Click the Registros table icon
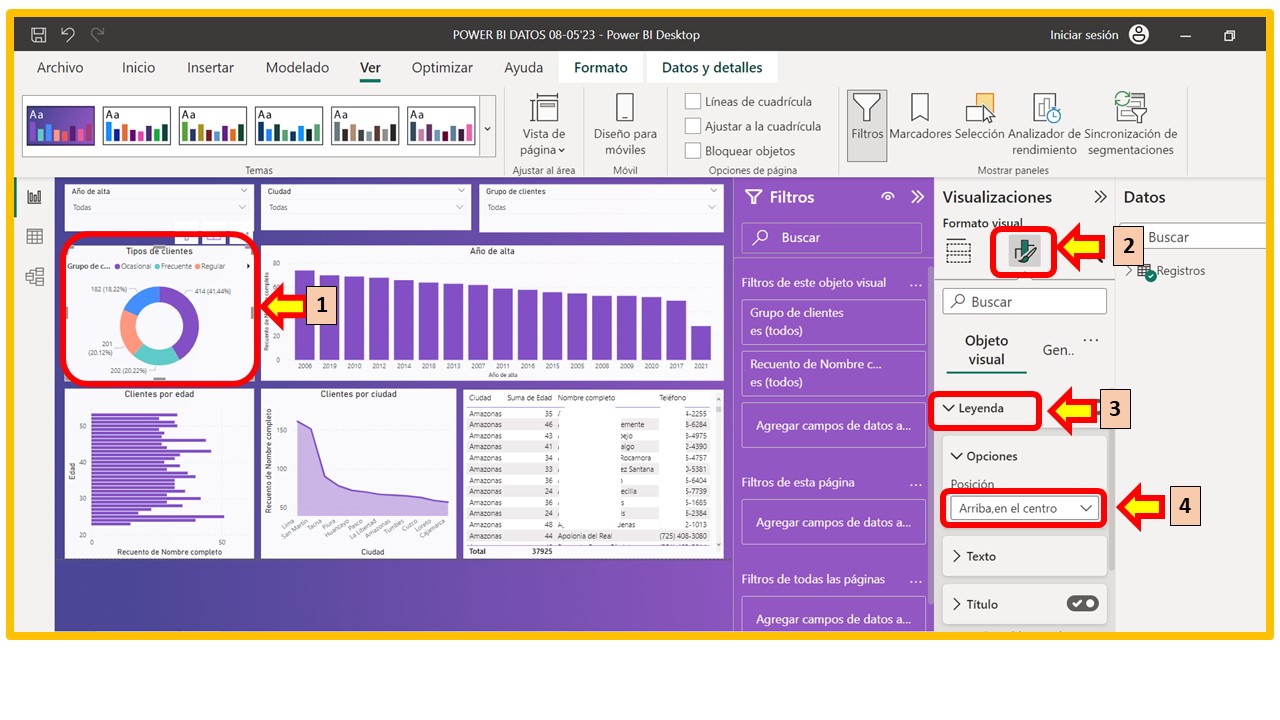 click(x=1145, y=271)
